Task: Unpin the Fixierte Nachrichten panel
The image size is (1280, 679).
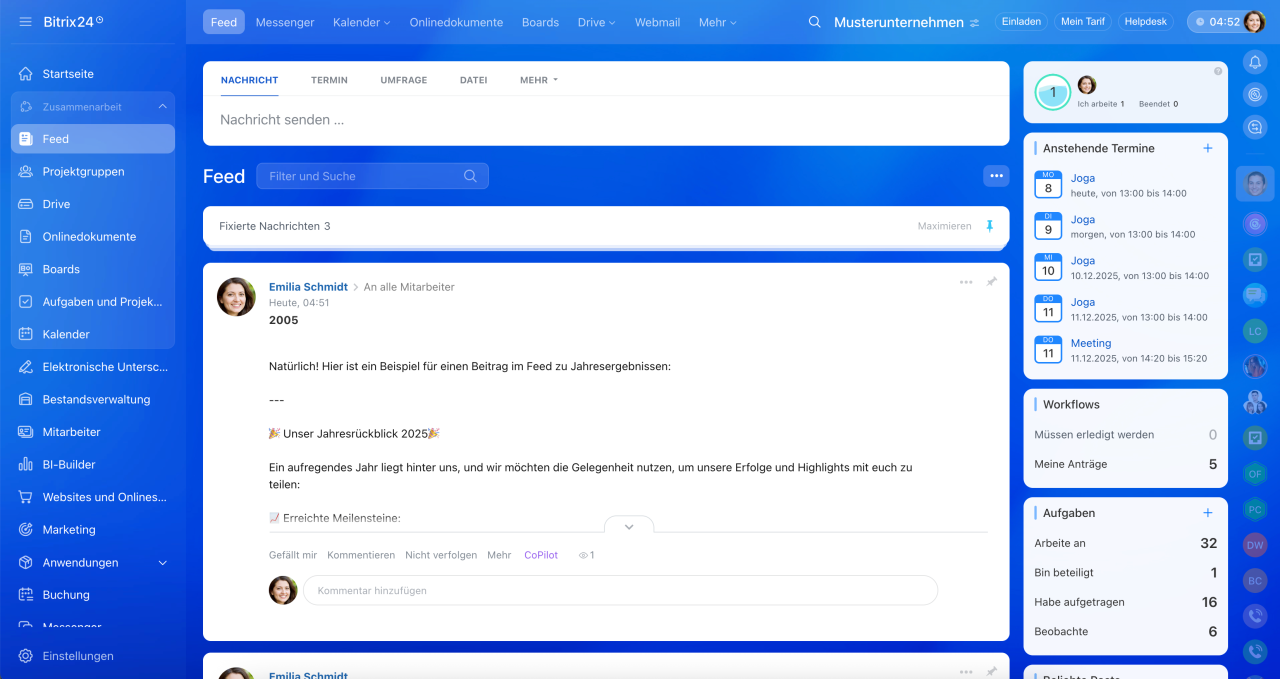Action: [x=989, y=226]
